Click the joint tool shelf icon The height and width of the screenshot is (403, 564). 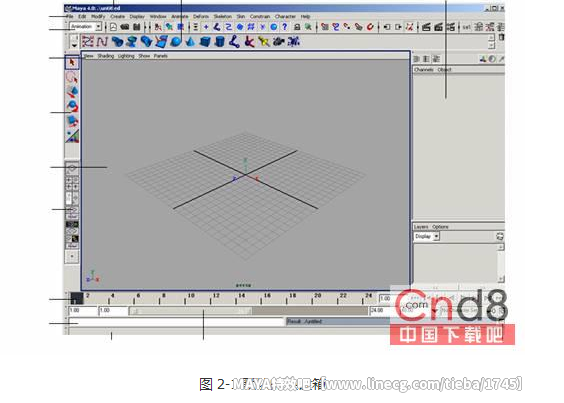tap(234, 42)
